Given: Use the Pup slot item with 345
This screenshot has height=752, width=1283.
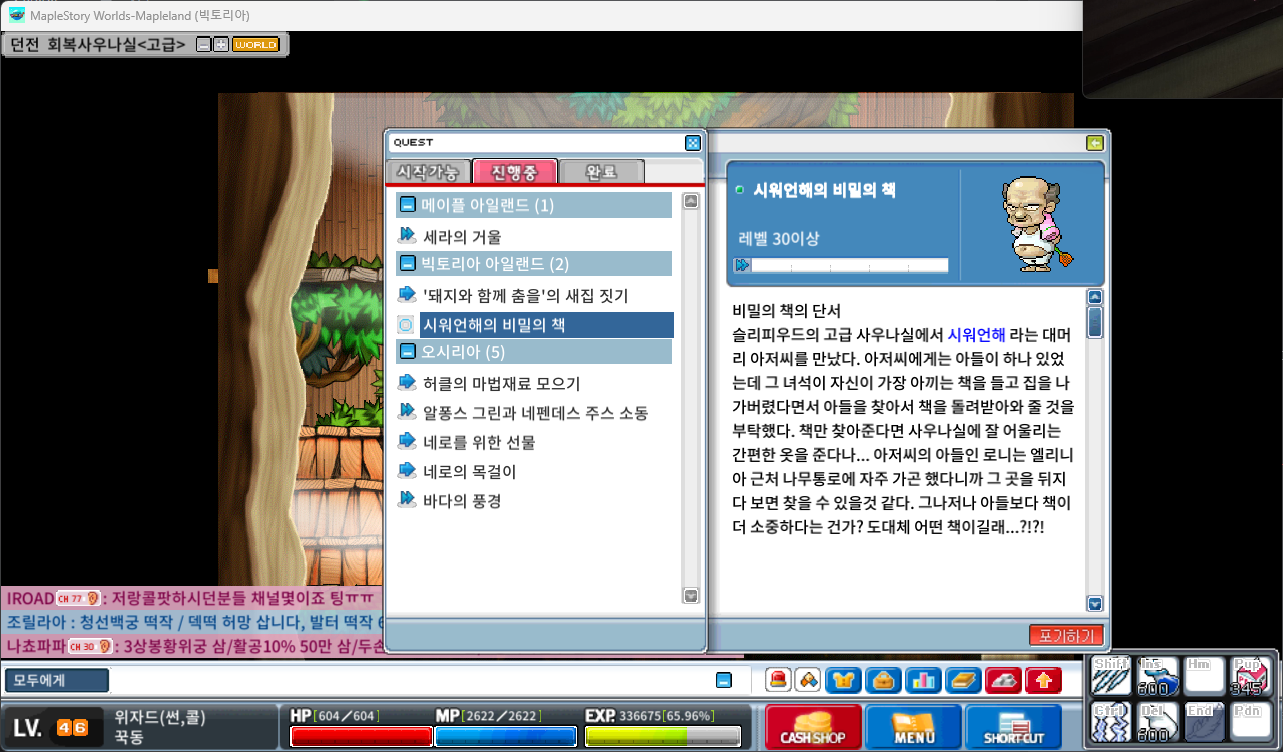Looking at the screenshot, I should [x=1250, y=675].
